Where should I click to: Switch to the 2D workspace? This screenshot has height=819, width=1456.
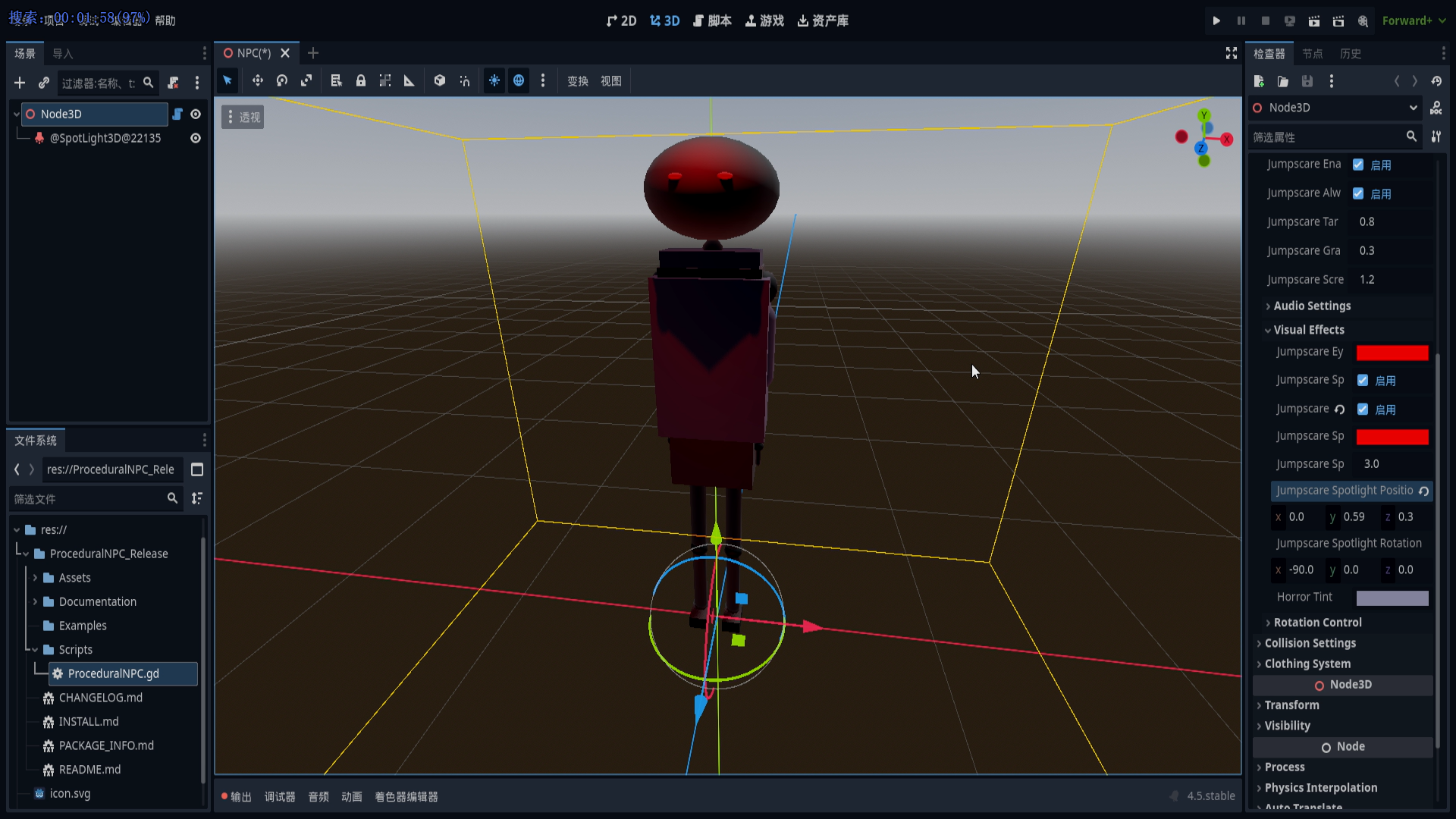pos(622,20)
